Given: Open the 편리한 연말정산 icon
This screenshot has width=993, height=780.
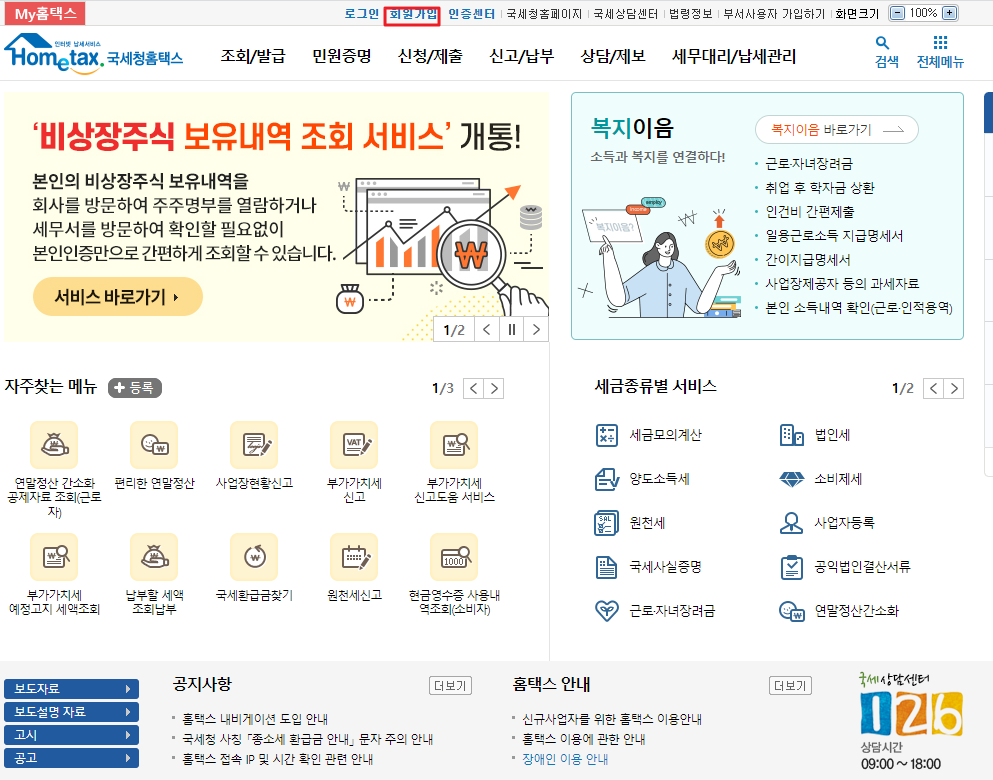Looking at the screenshot, I should point(154,445).
